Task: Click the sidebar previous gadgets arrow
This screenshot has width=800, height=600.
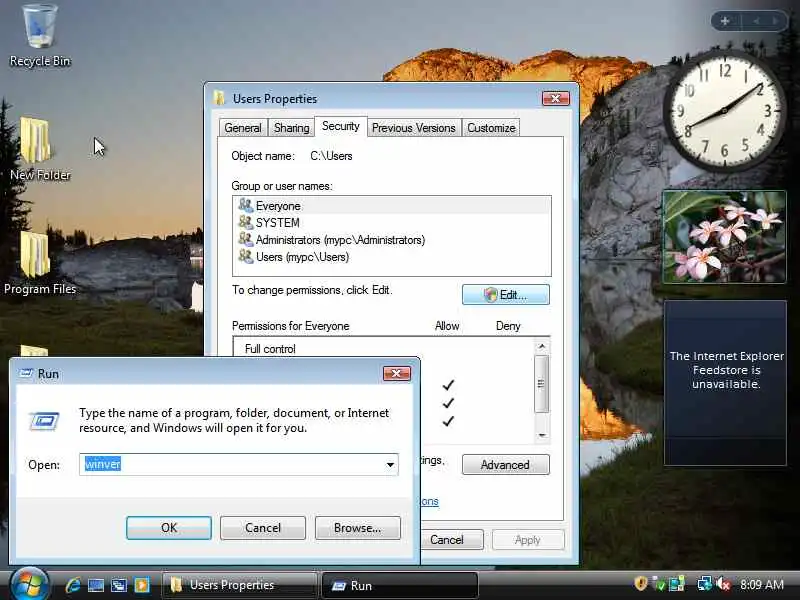Action: [756, 21]
